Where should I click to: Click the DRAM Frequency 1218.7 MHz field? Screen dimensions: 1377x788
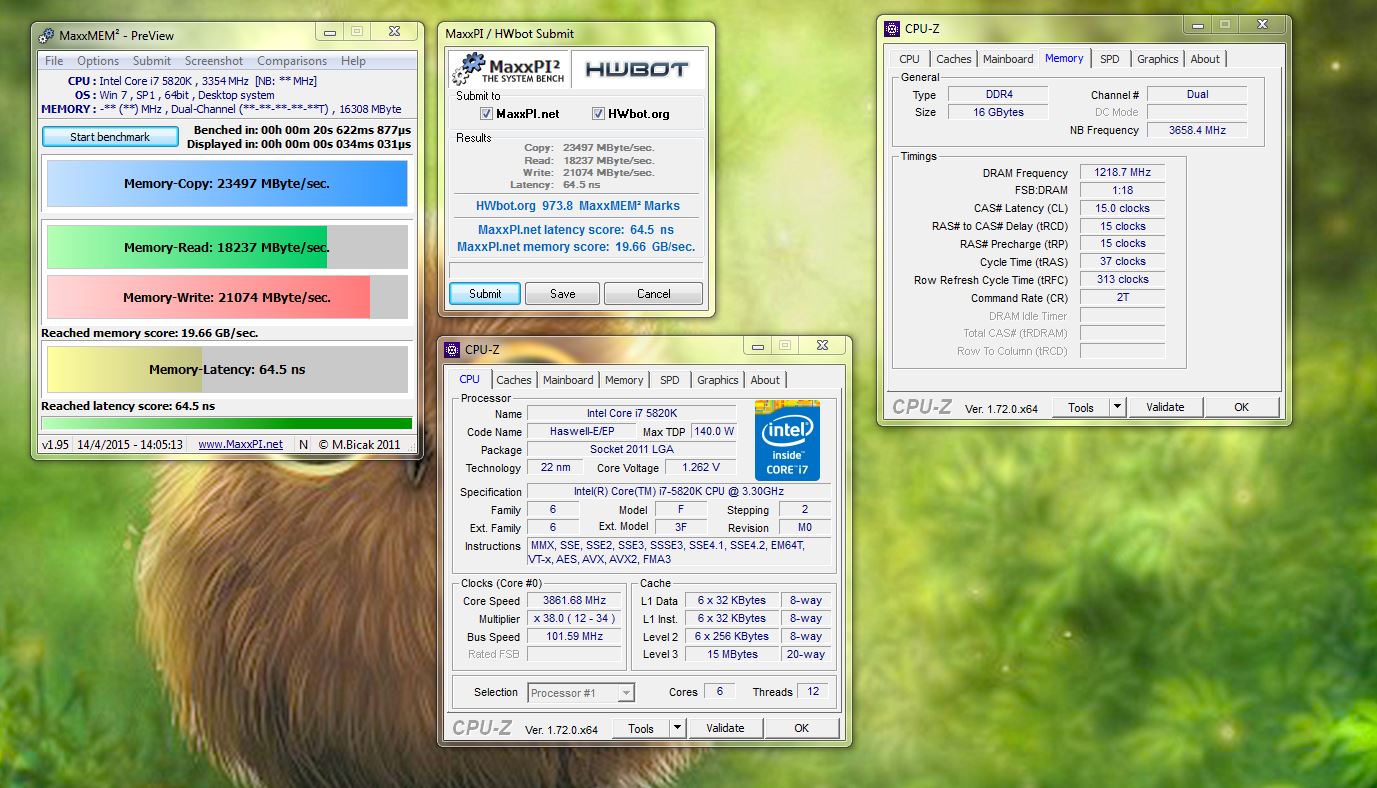pyautogui.click(x=1122, y=173)
